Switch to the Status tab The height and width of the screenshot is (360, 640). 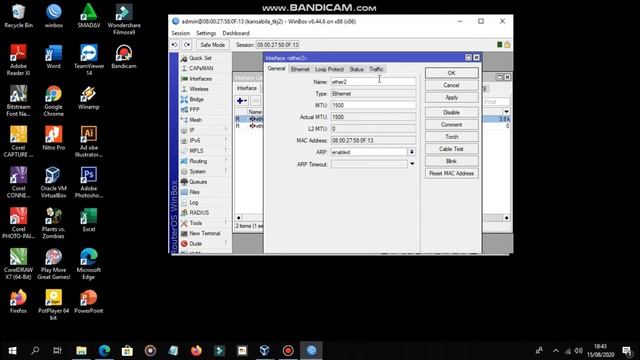(356, 69)
